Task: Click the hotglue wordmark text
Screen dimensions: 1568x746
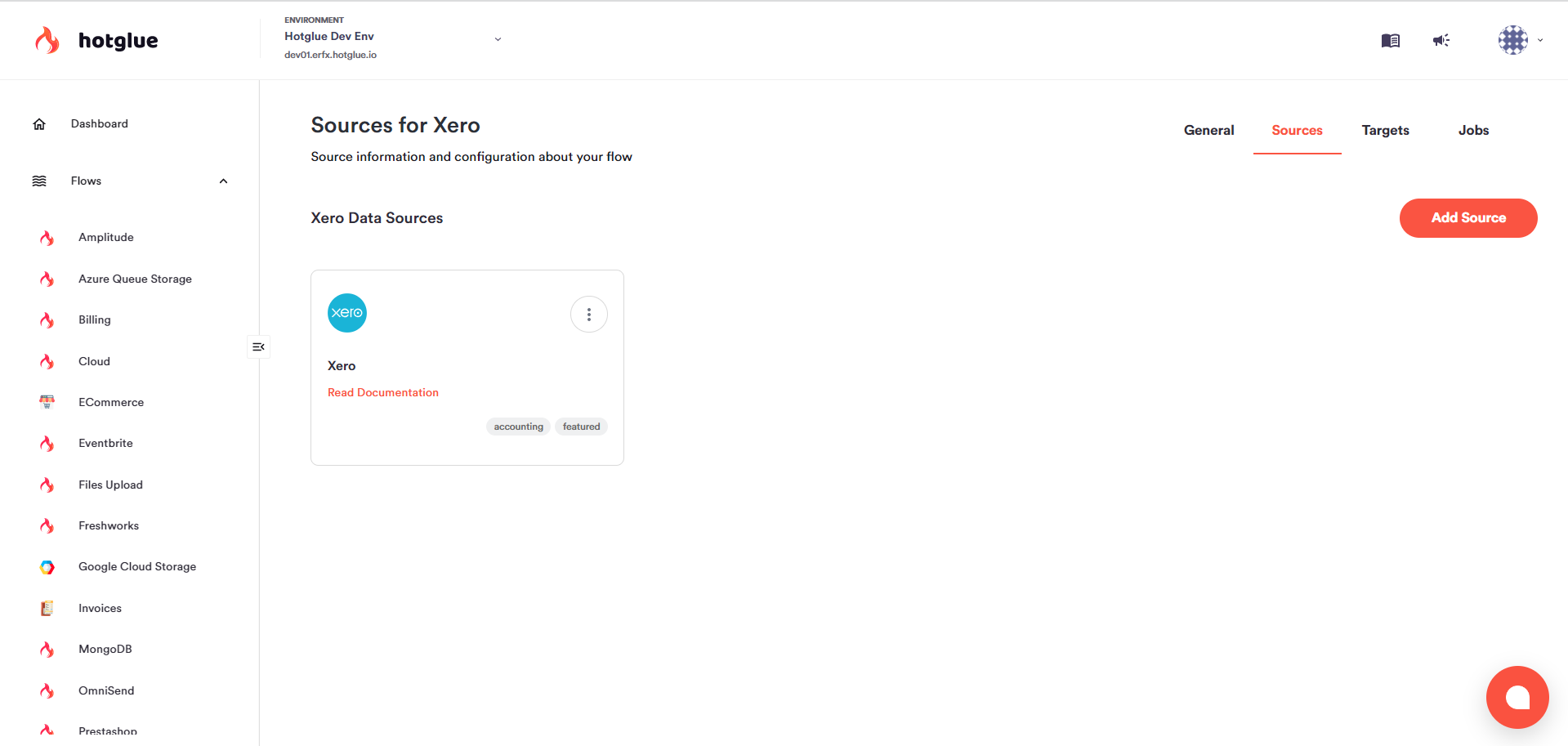Action: coord(118,41)
